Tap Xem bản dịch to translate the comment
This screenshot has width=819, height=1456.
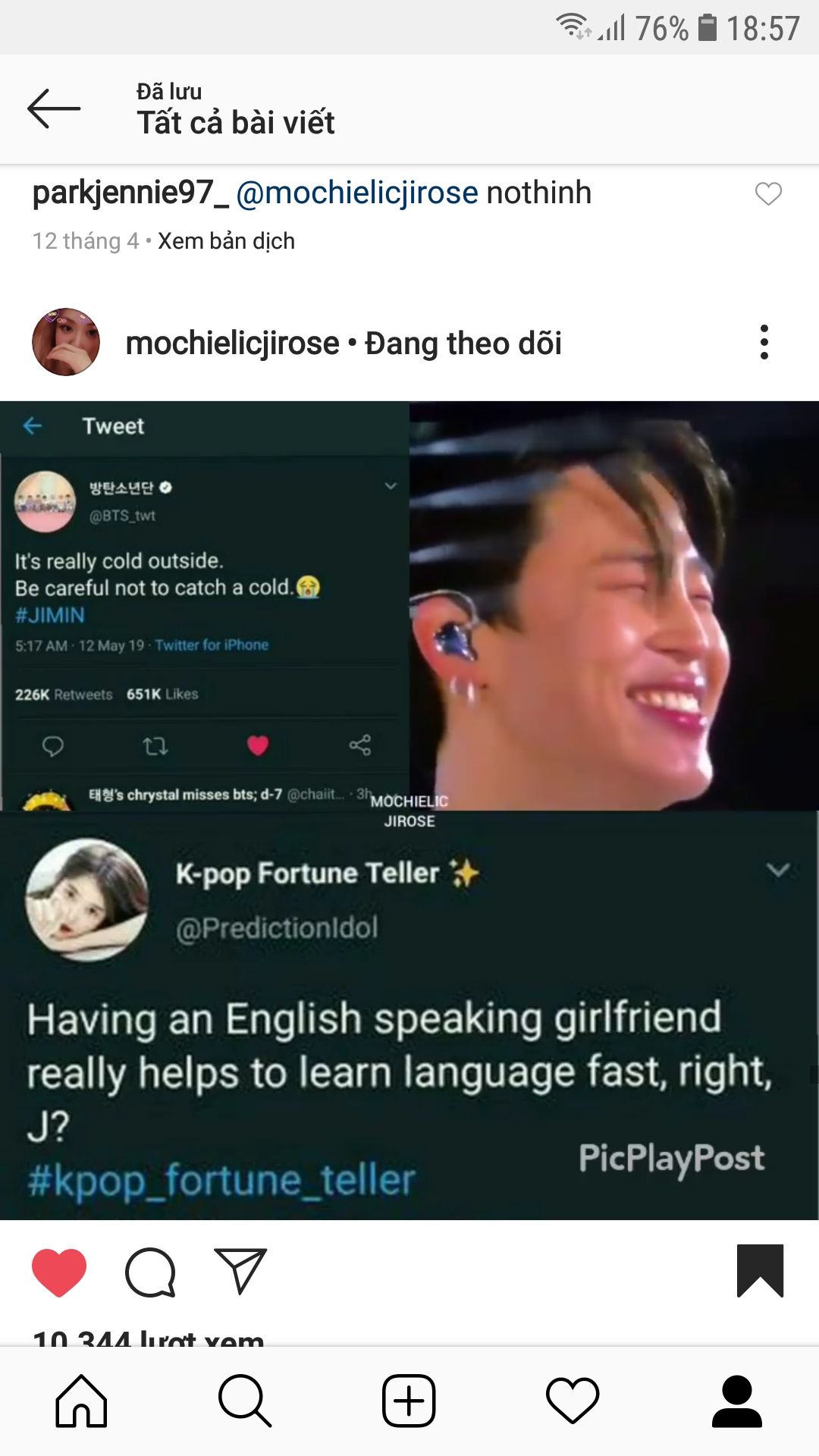tap(226, 241)
